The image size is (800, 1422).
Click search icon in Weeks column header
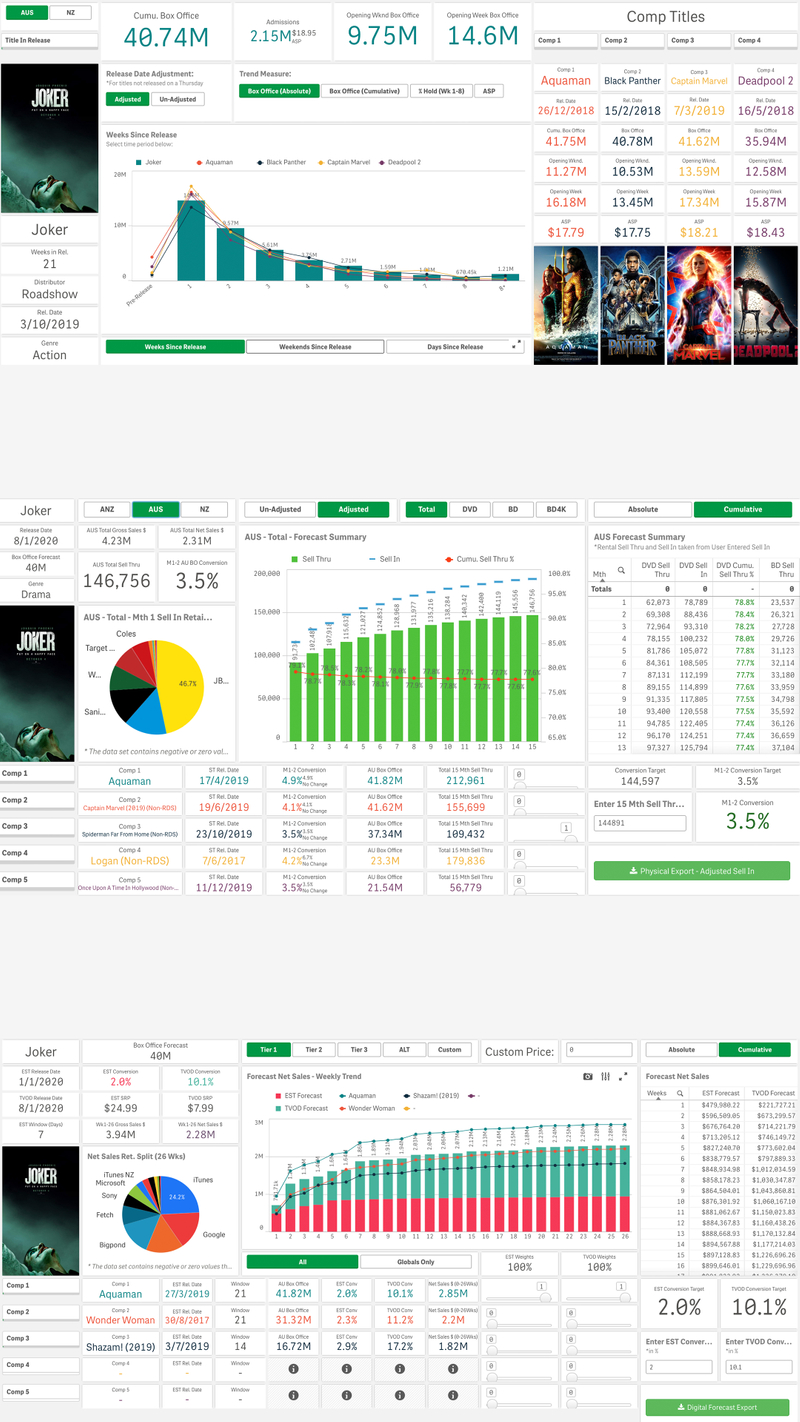coord(681,1093)
